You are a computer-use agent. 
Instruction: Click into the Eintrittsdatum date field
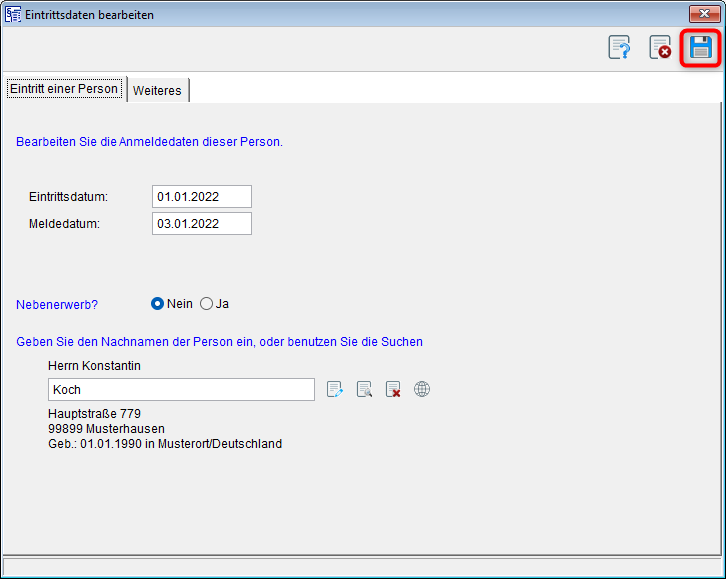(201, 197)
